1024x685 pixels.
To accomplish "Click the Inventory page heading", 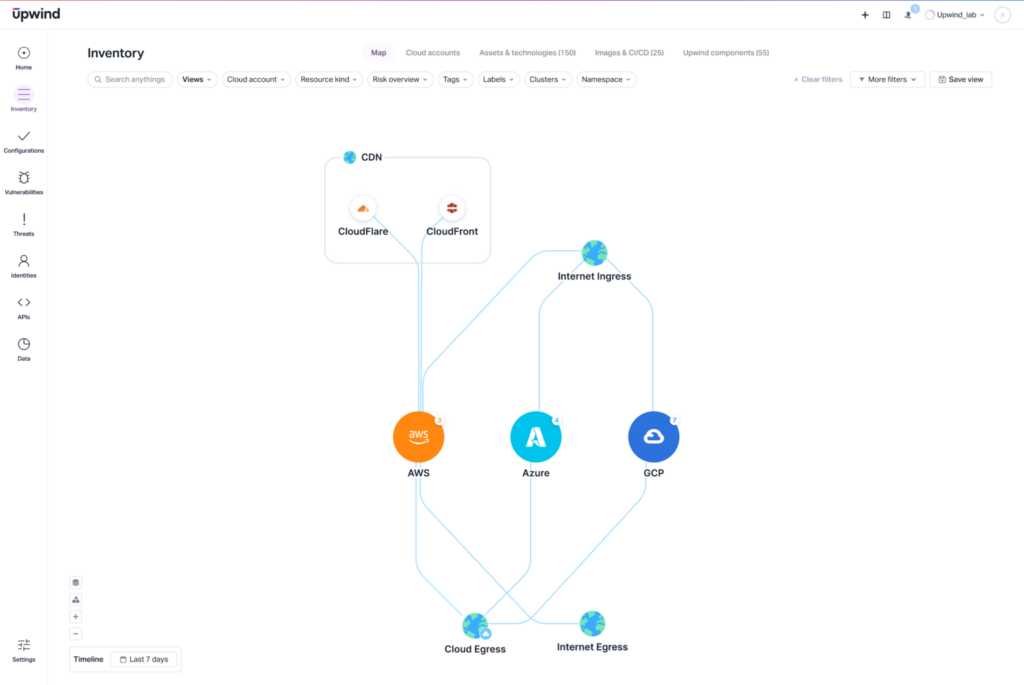I will point(116,53).
